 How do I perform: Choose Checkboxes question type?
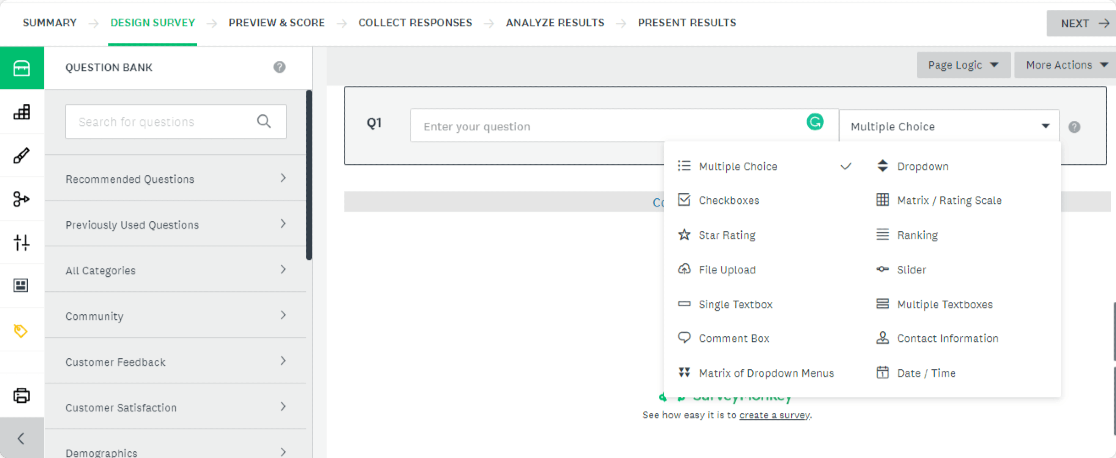click(x=729, y=200)
